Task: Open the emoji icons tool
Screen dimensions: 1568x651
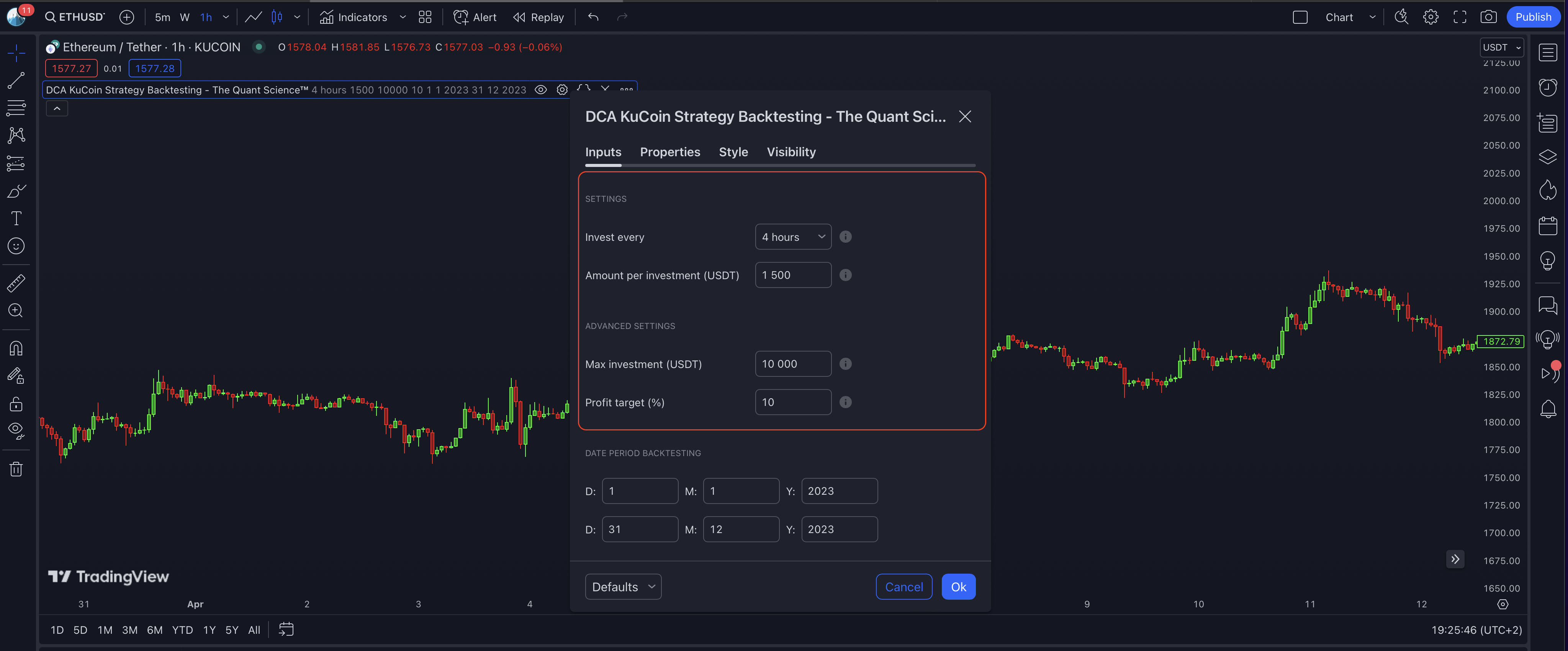Action: pyautogui.click(x=16, y=246)
